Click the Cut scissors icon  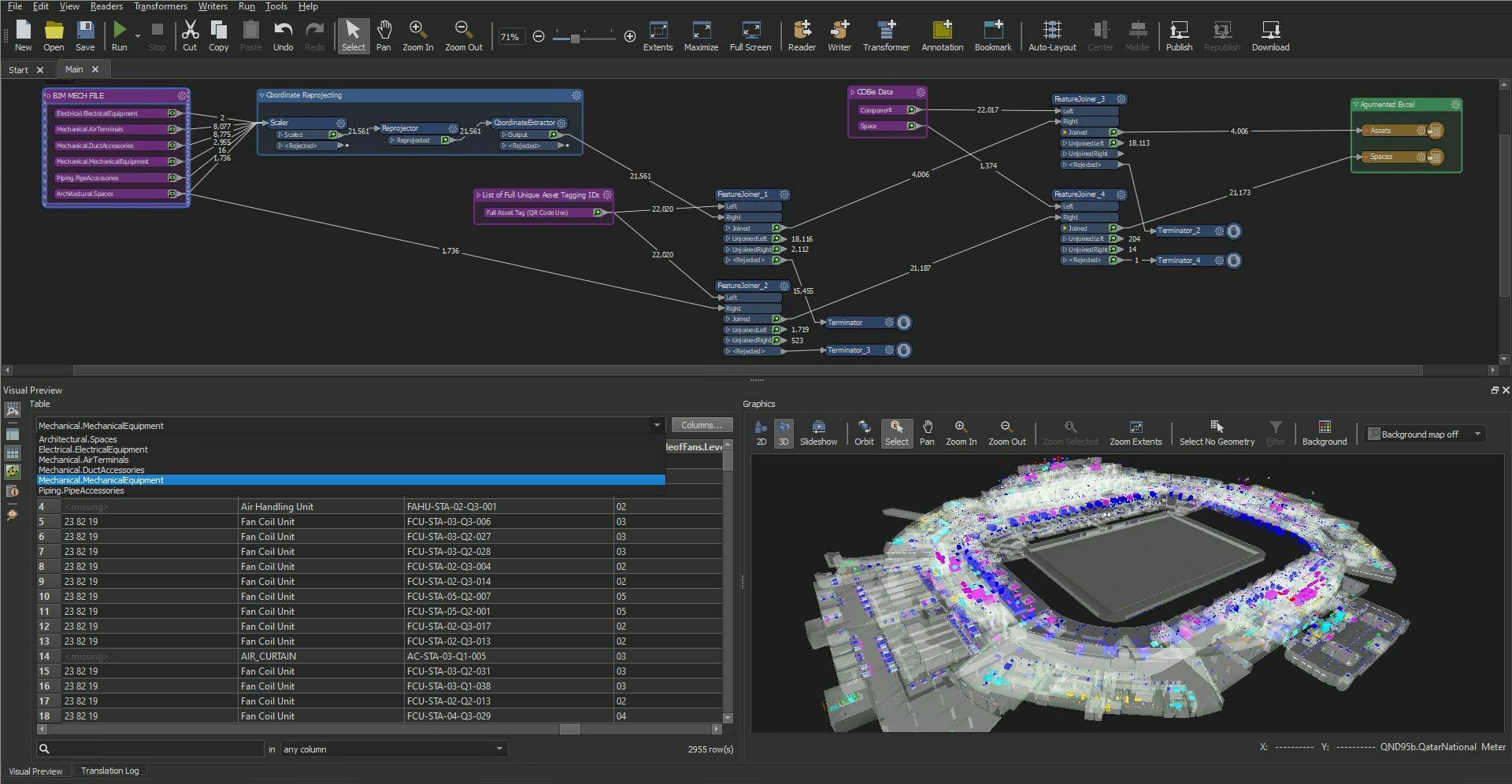click(x=190, y=35)
